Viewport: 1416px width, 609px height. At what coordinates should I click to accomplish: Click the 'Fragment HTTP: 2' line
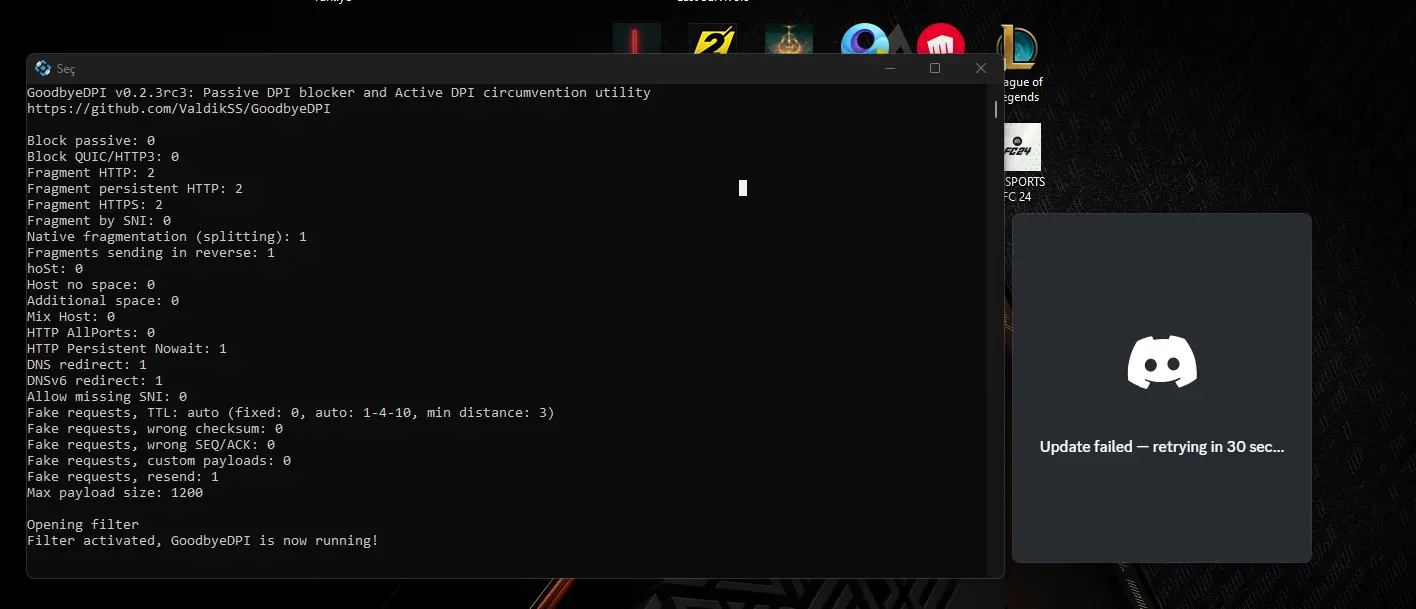point(91,173)
